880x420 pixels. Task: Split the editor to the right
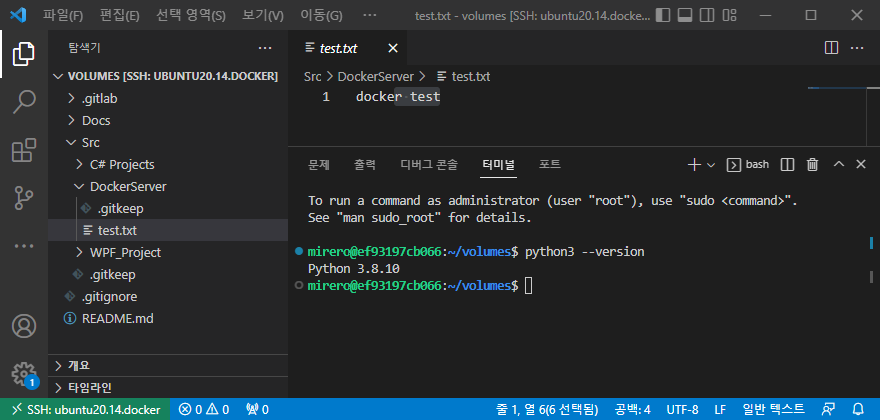(831, 48)
